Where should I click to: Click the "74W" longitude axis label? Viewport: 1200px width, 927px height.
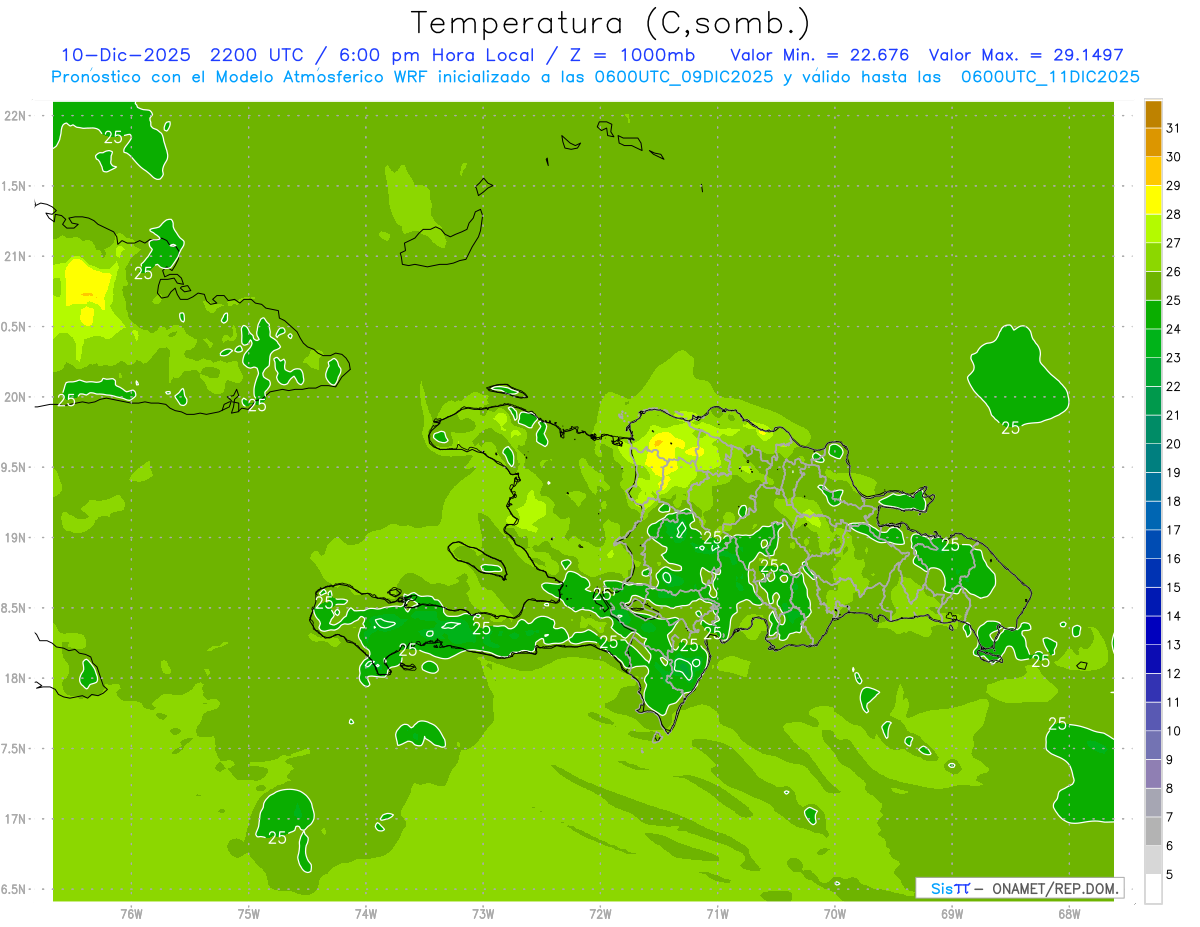(x=366, y=914)
